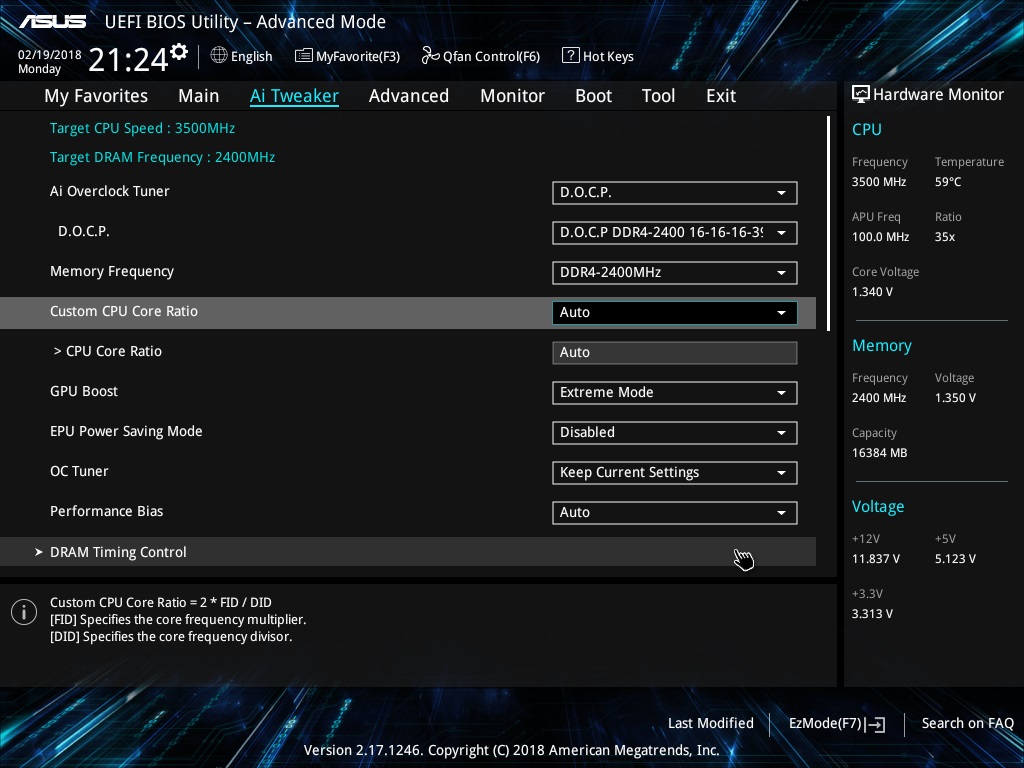Viewport: 1024px width, 768px height.
Task: Click CPU frequency value 3500 MHz
Action: point(879,182)
